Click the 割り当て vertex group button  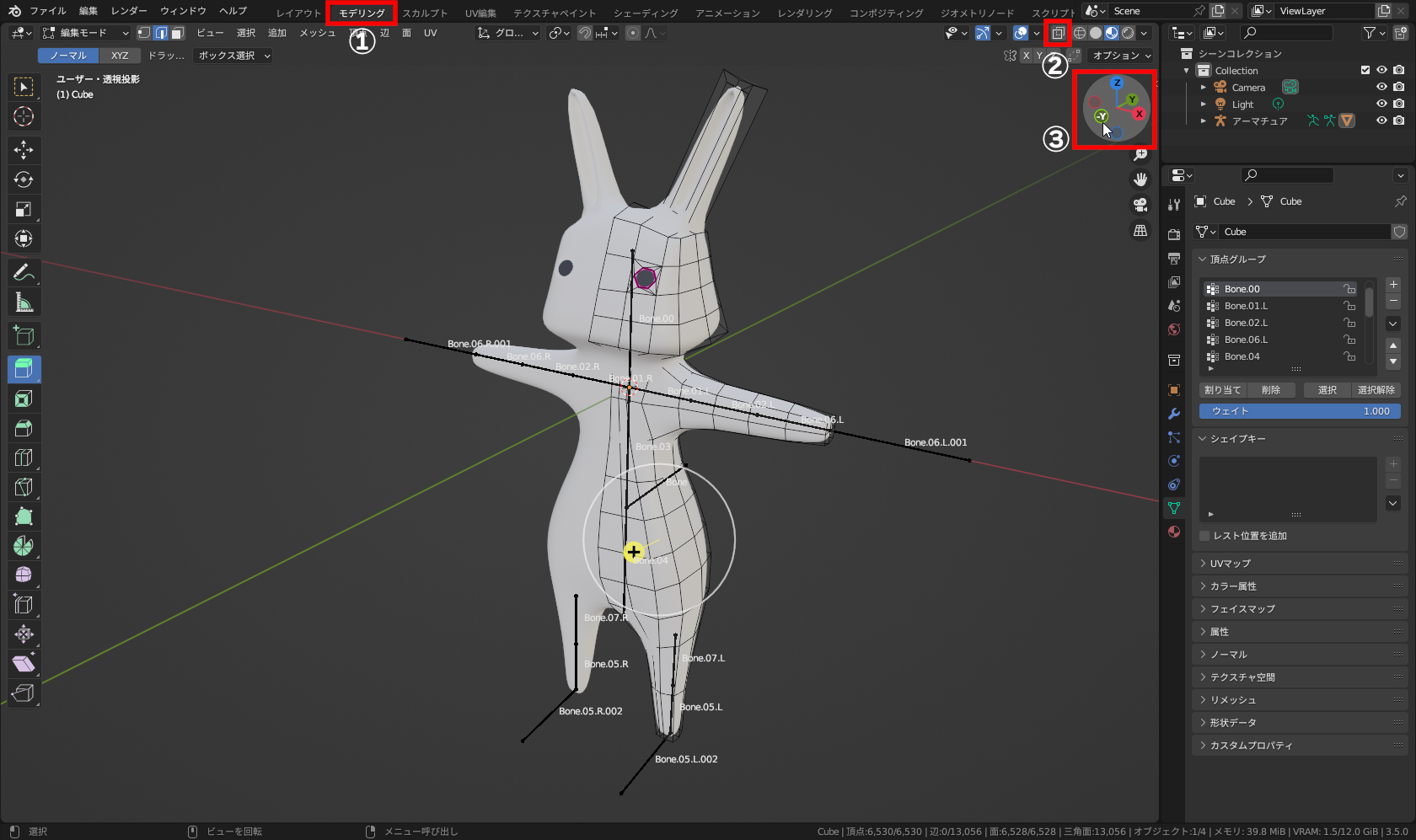click(x=1223, y=389)
